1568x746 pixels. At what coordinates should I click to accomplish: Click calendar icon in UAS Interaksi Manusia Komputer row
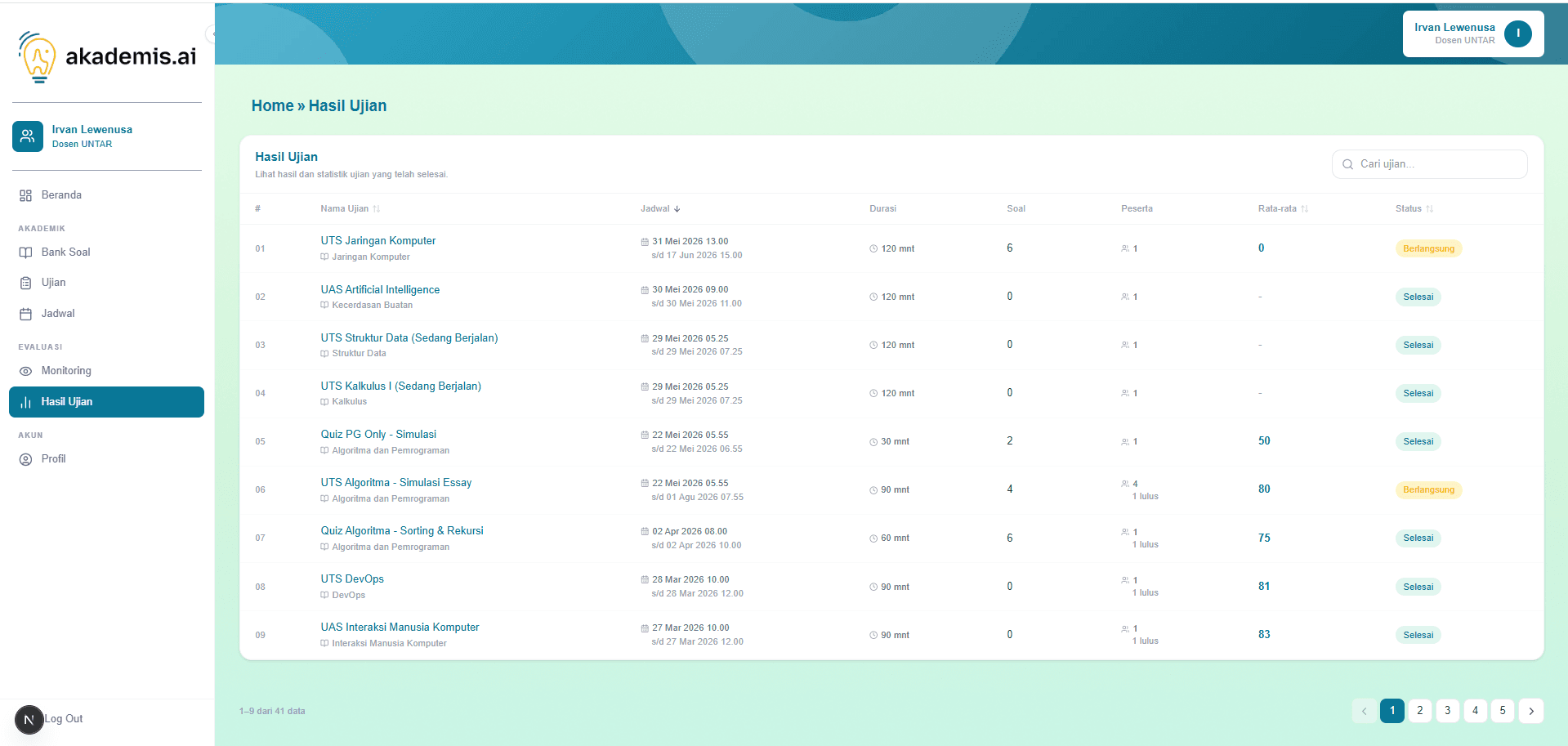(x=645, y=628)
